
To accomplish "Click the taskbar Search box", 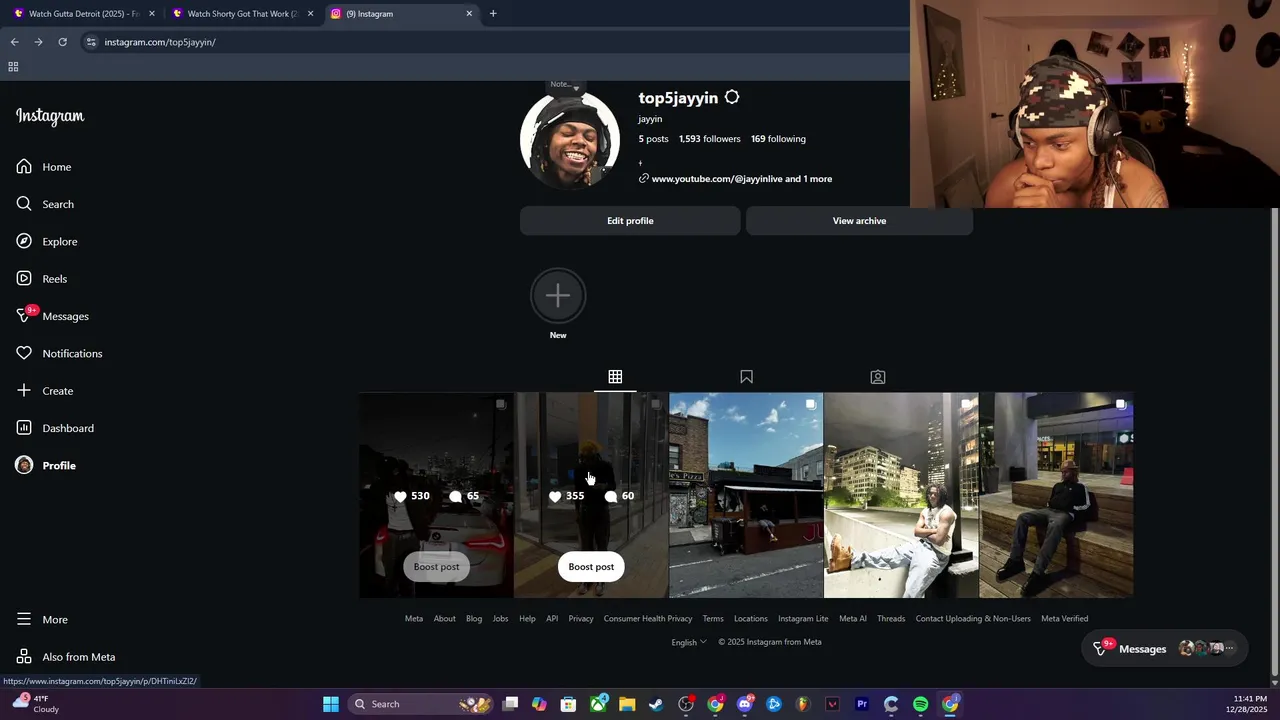I will [x=420, y=704].
